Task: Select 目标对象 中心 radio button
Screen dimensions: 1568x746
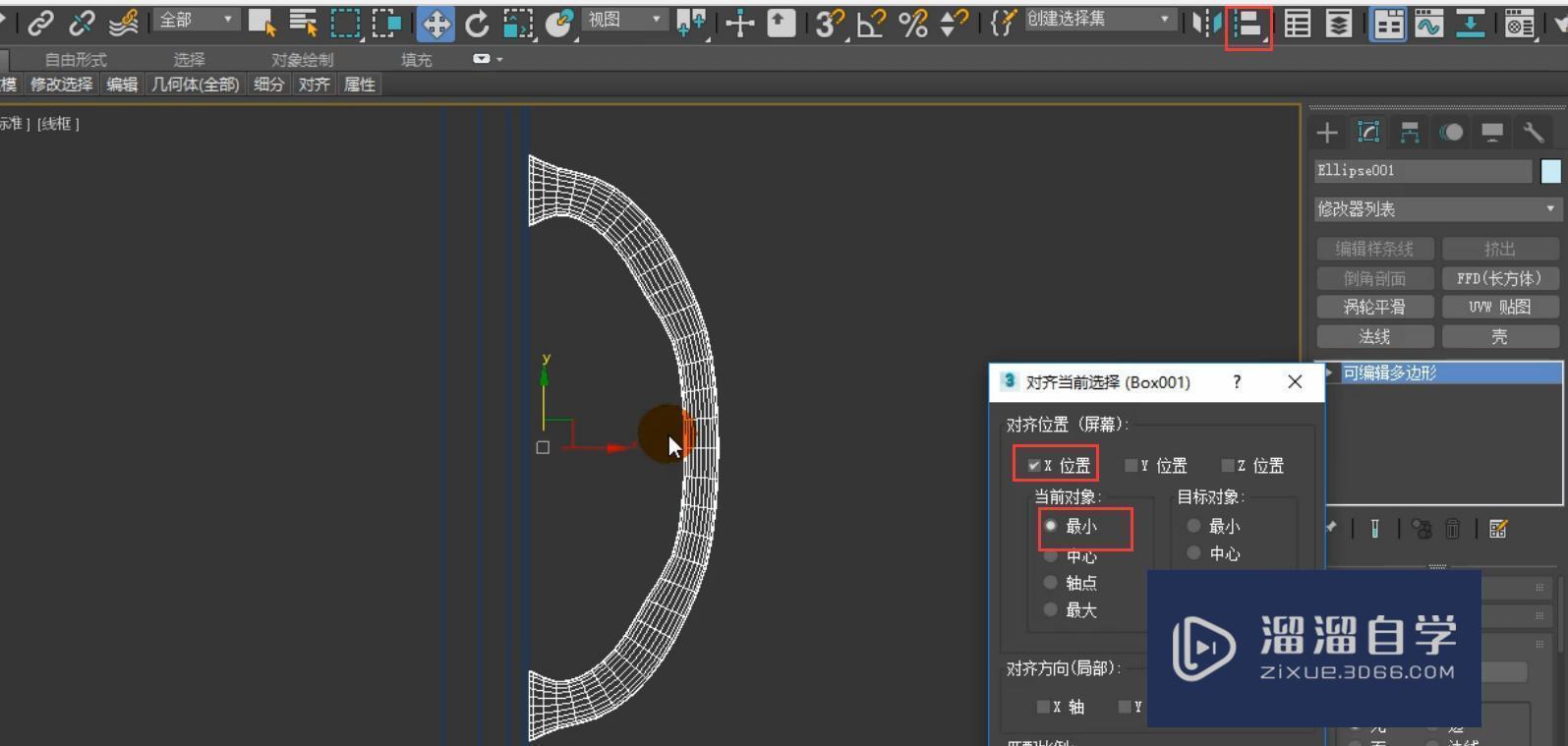Action: pos(1193,553)
